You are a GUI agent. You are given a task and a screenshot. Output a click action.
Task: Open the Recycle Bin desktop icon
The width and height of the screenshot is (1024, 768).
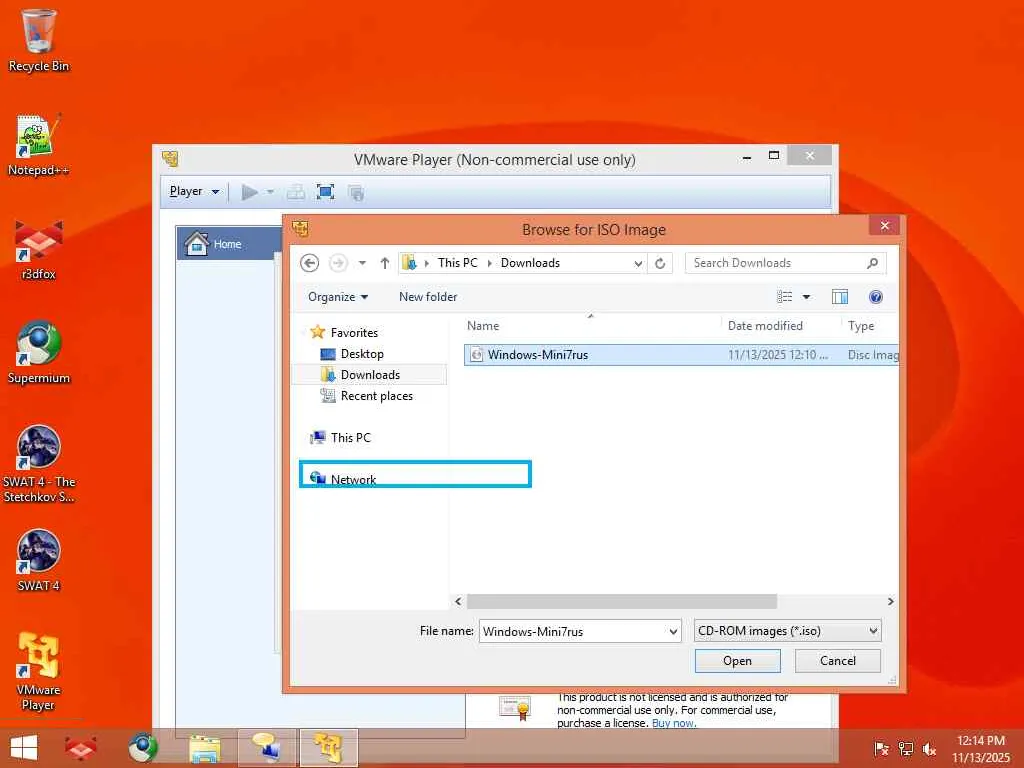[x=39, y=39]
